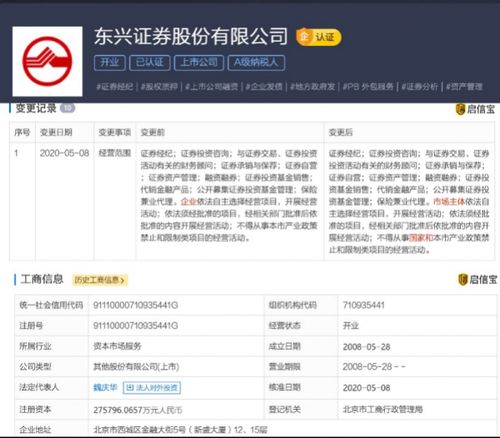Click the 法人对外投资 button

click(152, 388)
